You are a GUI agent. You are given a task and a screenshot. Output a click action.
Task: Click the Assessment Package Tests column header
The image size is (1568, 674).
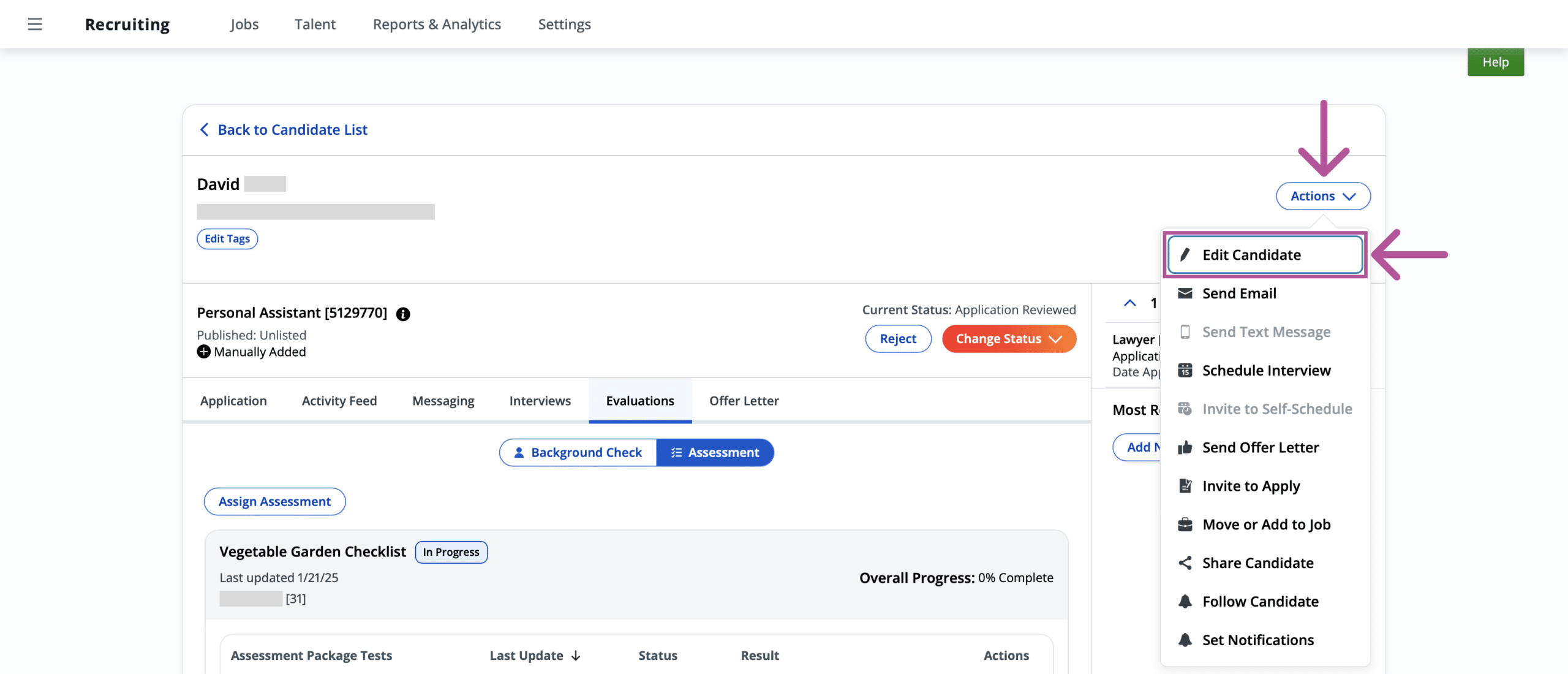(x=311, y=656)
